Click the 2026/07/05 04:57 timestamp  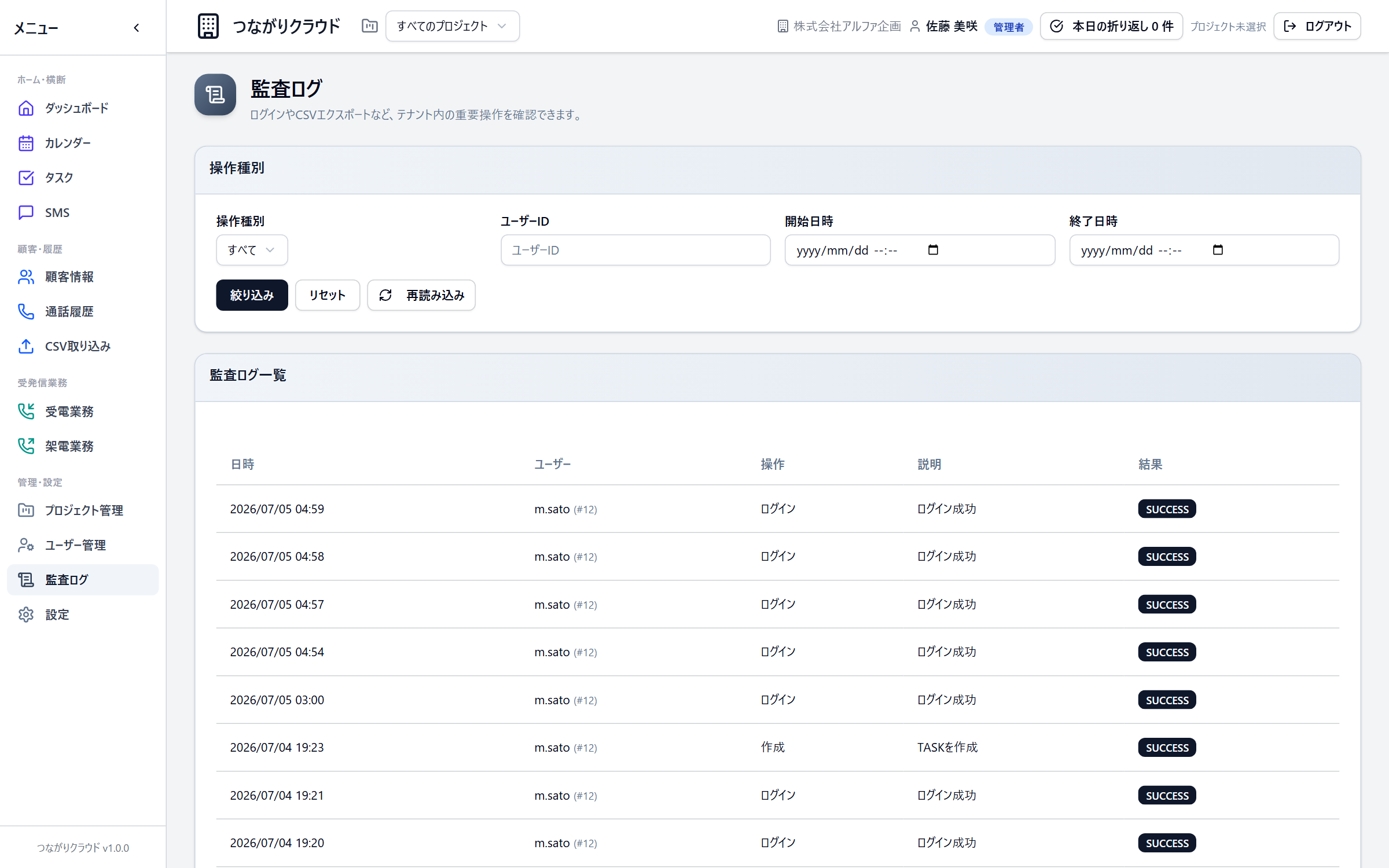[277, 605]
